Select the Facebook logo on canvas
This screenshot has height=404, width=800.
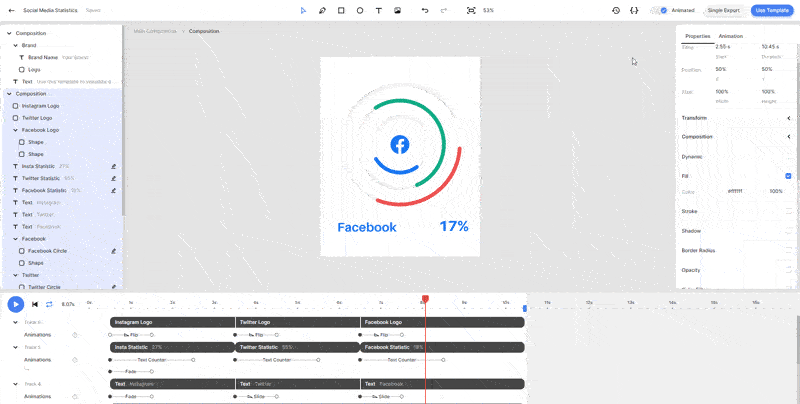[400, 145]
